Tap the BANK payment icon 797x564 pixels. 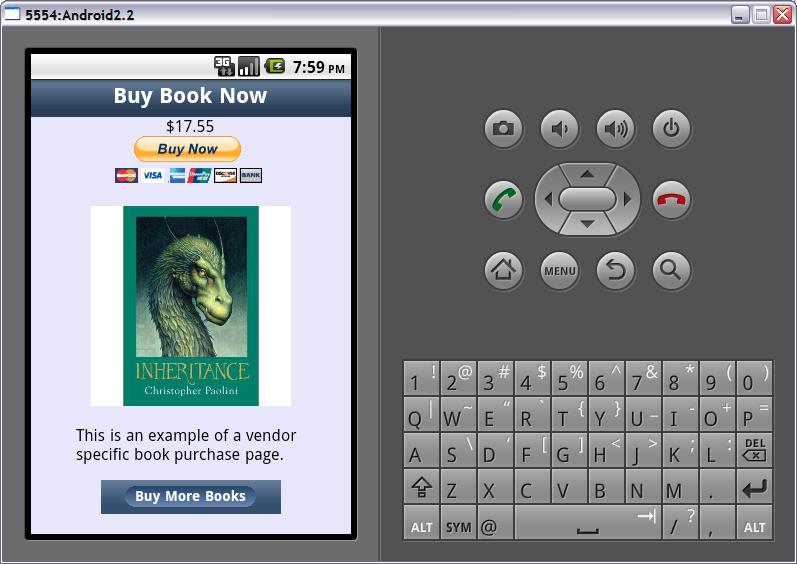pyautogui.click(x=251, y=175)
